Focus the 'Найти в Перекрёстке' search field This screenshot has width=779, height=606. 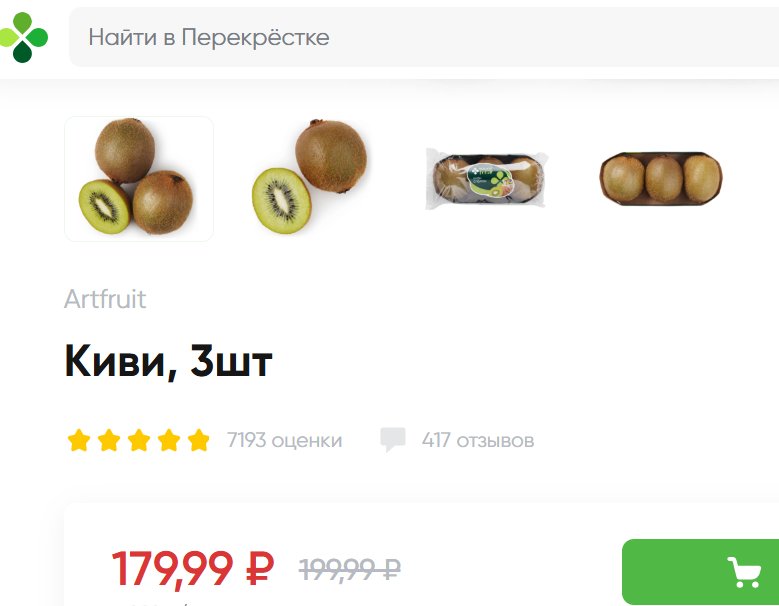coord(424,37)
